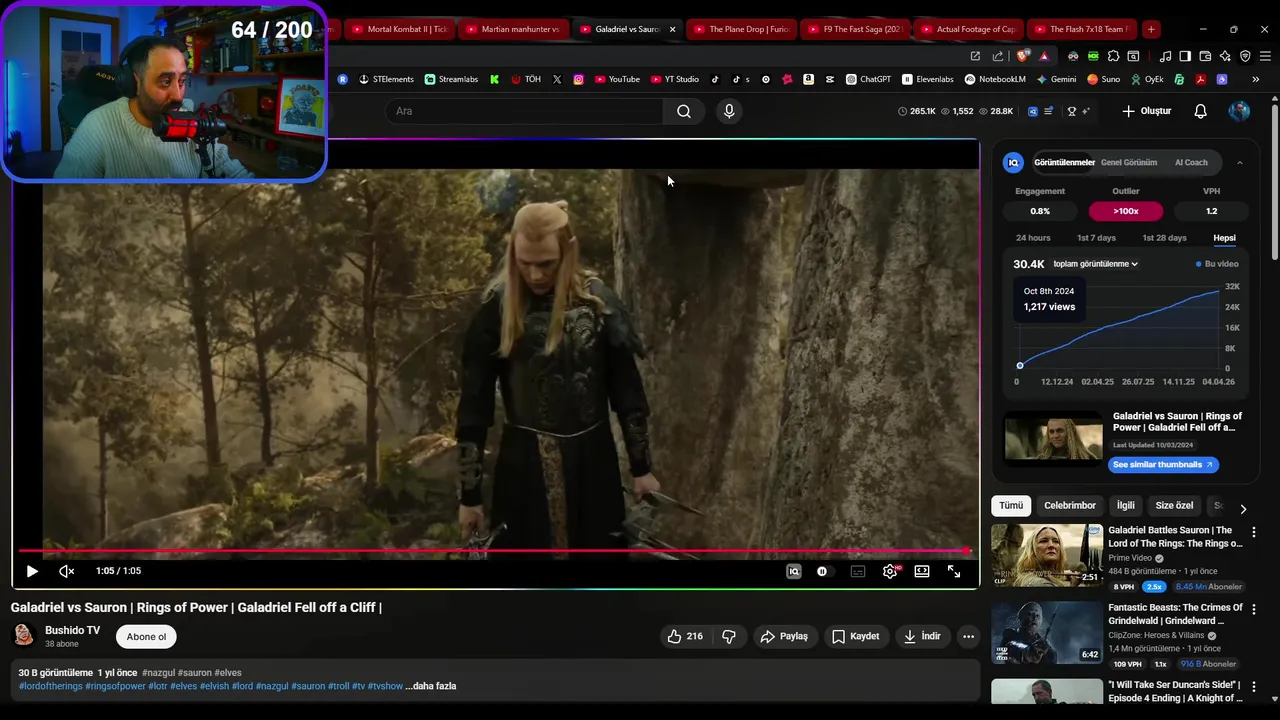
Task: Click the Paylaş share button
Action: (x=784, y=636)
